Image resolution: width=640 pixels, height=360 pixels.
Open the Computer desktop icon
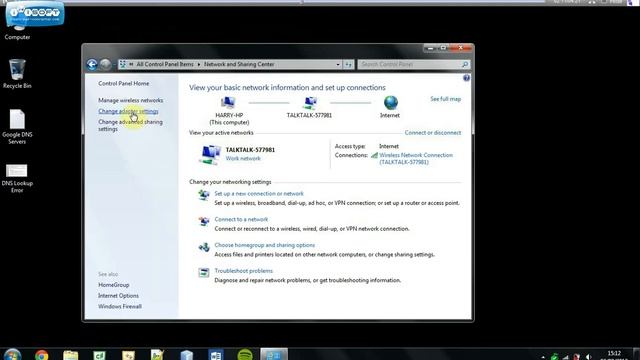[x=17, y=29]
